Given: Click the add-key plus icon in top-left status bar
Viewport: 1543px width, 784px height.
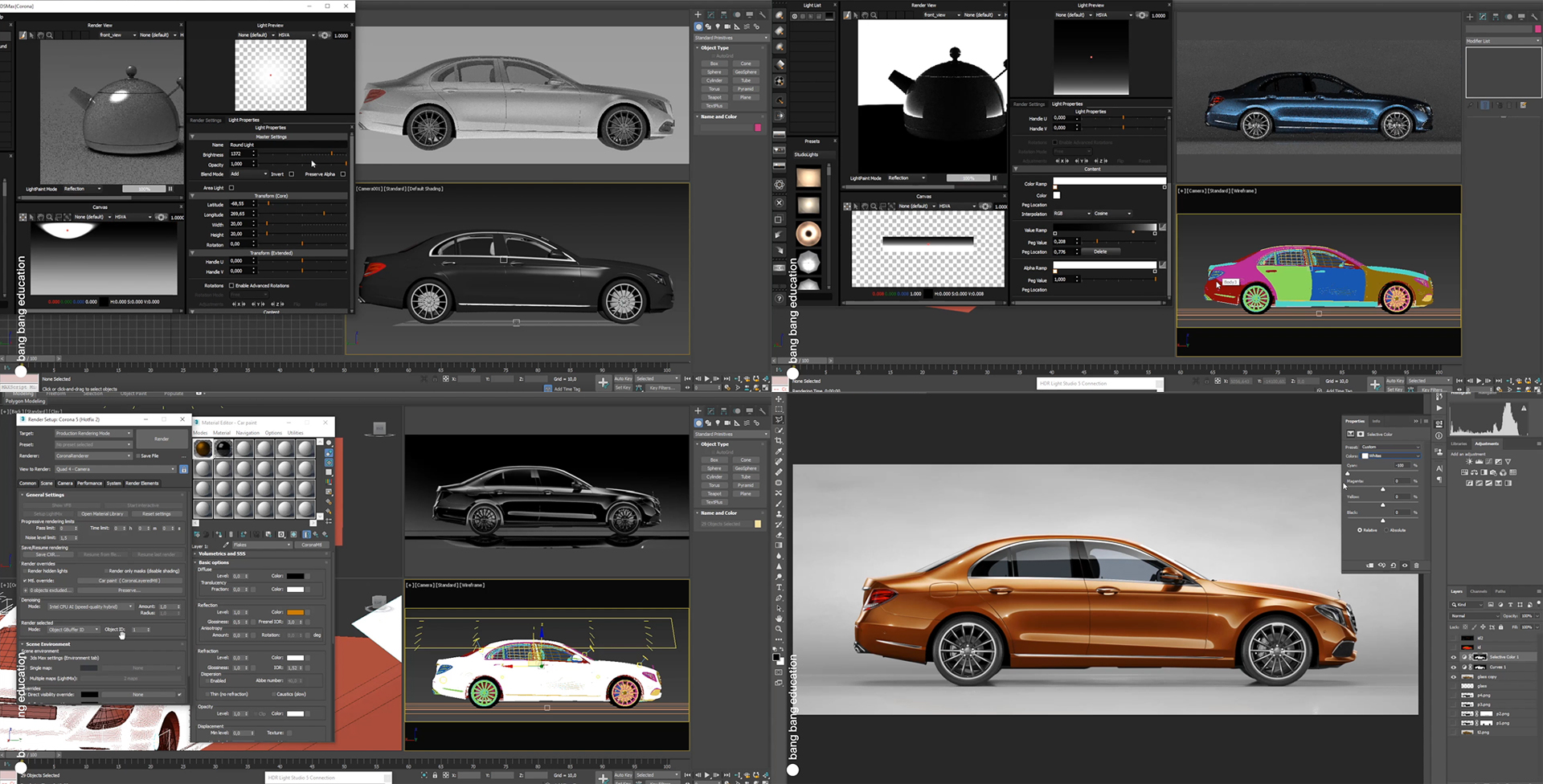Looking at the screenshot, I should 604,382.
